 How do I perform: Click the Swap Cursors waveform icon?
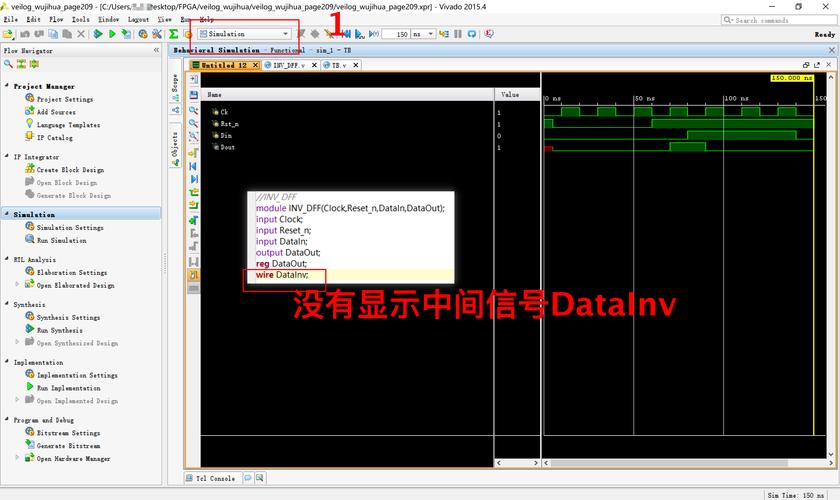coord(193,262)
